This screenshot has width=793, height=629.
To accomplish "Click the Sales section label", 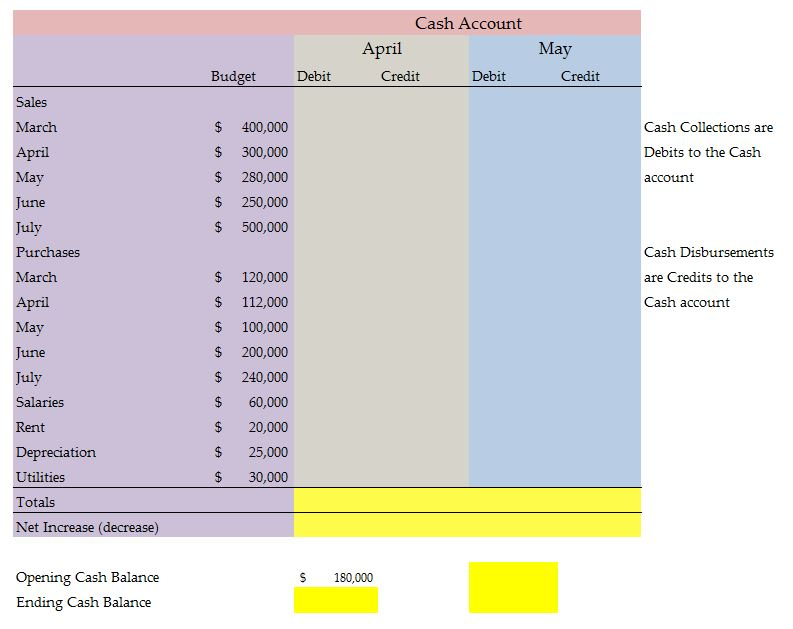I will 31,102.
